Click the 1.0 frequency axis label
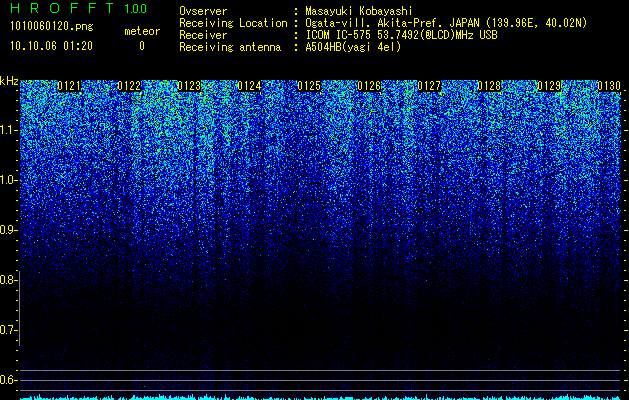 8,180
